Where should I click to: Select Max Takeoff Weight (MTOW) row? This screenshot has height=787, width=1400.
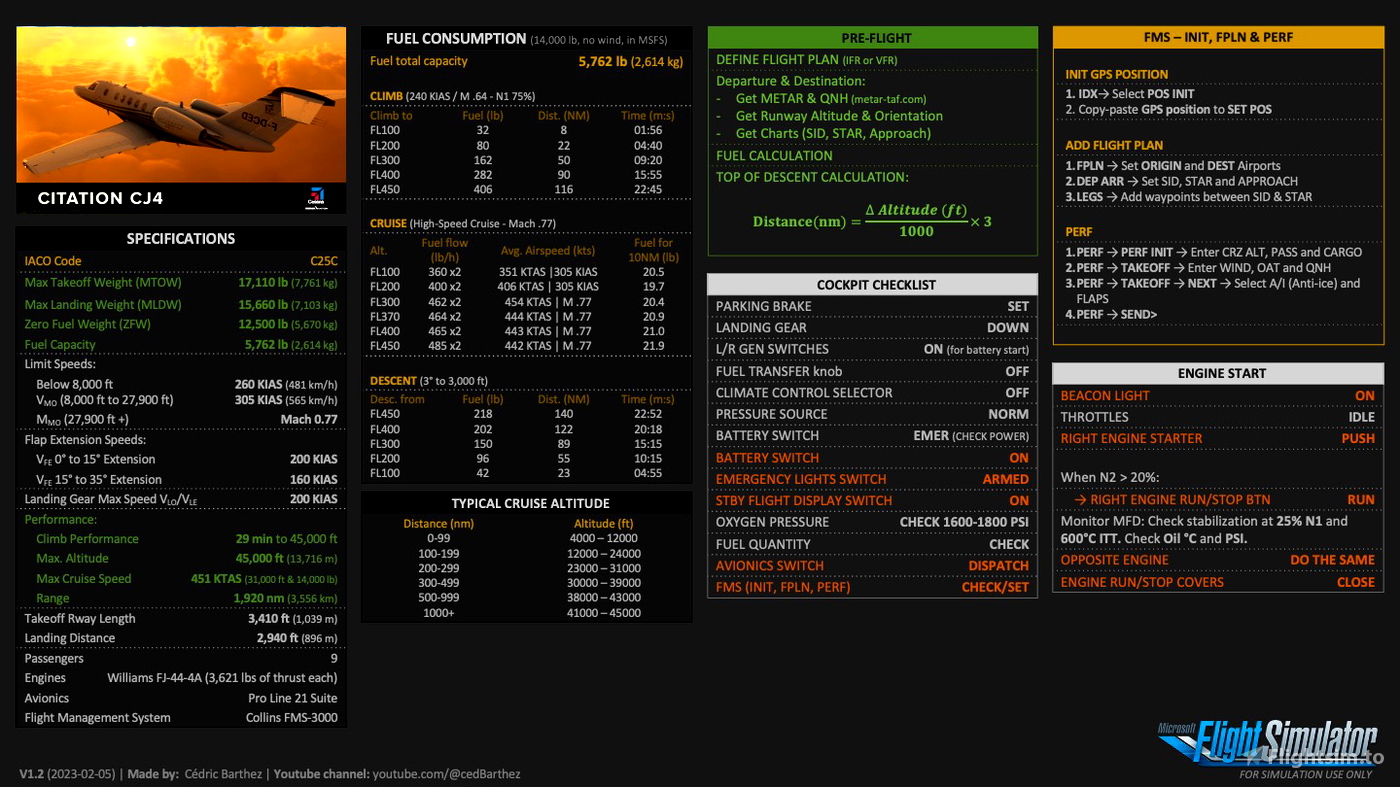[181, 283]
